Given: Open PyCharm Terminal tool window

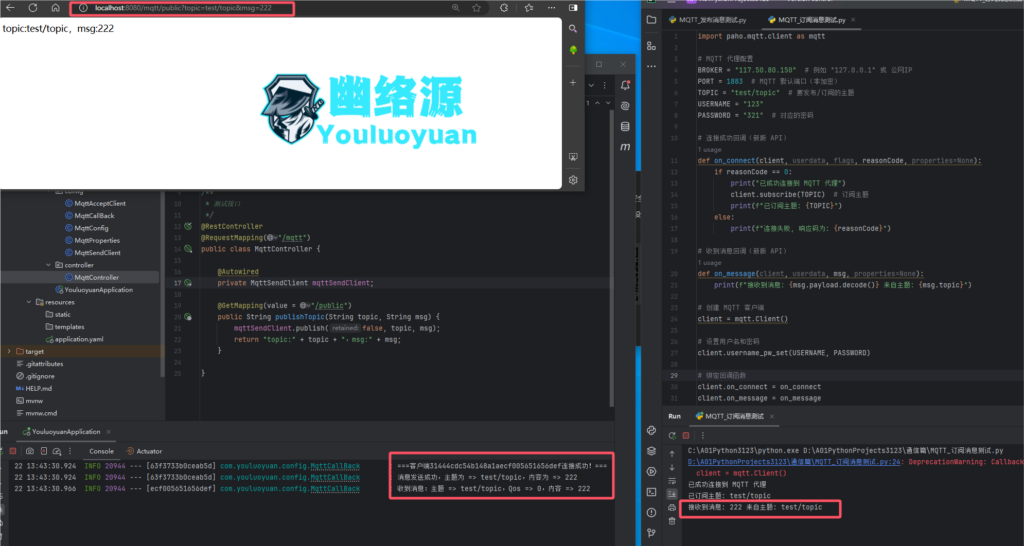Looking at the screenshot, I should 651,492.
